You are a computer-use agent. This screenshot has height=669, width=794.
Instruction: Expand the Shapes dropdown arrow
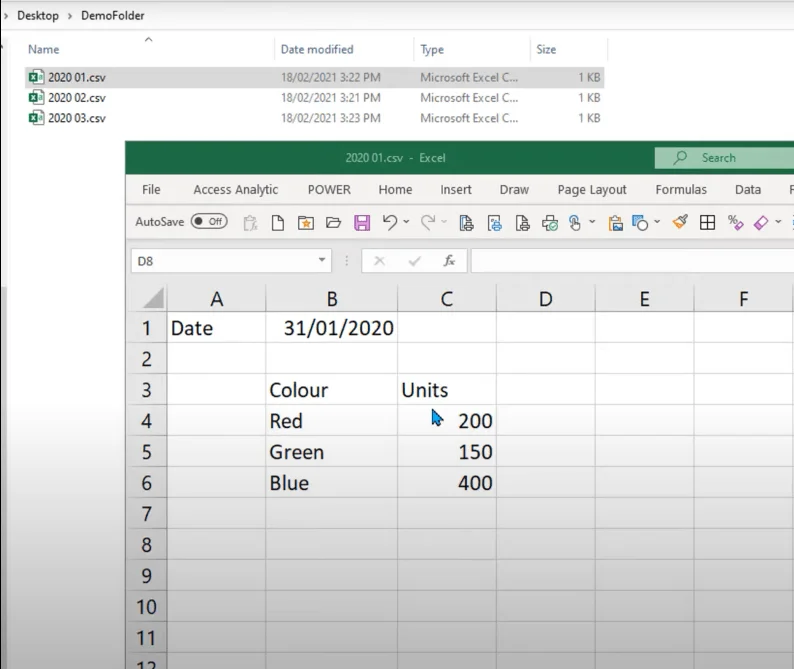657,222
